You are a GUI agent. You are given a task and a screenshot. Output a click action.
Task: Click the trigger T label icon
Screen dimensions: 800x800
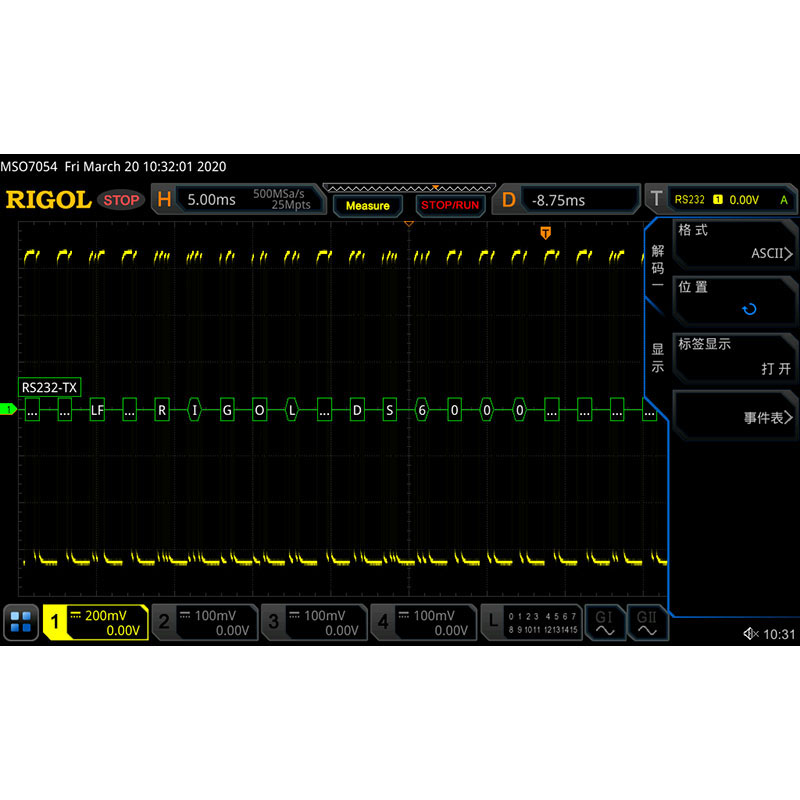point(656,199)
